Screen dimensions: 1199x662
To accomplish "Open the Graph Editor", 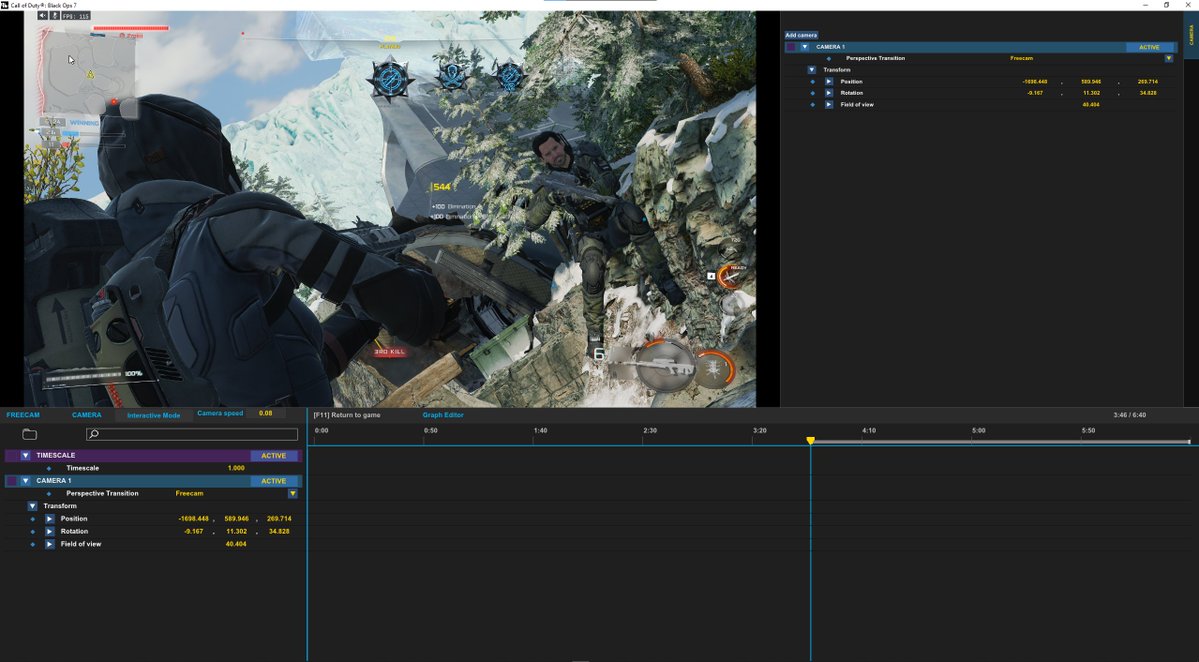I will 444,415.
